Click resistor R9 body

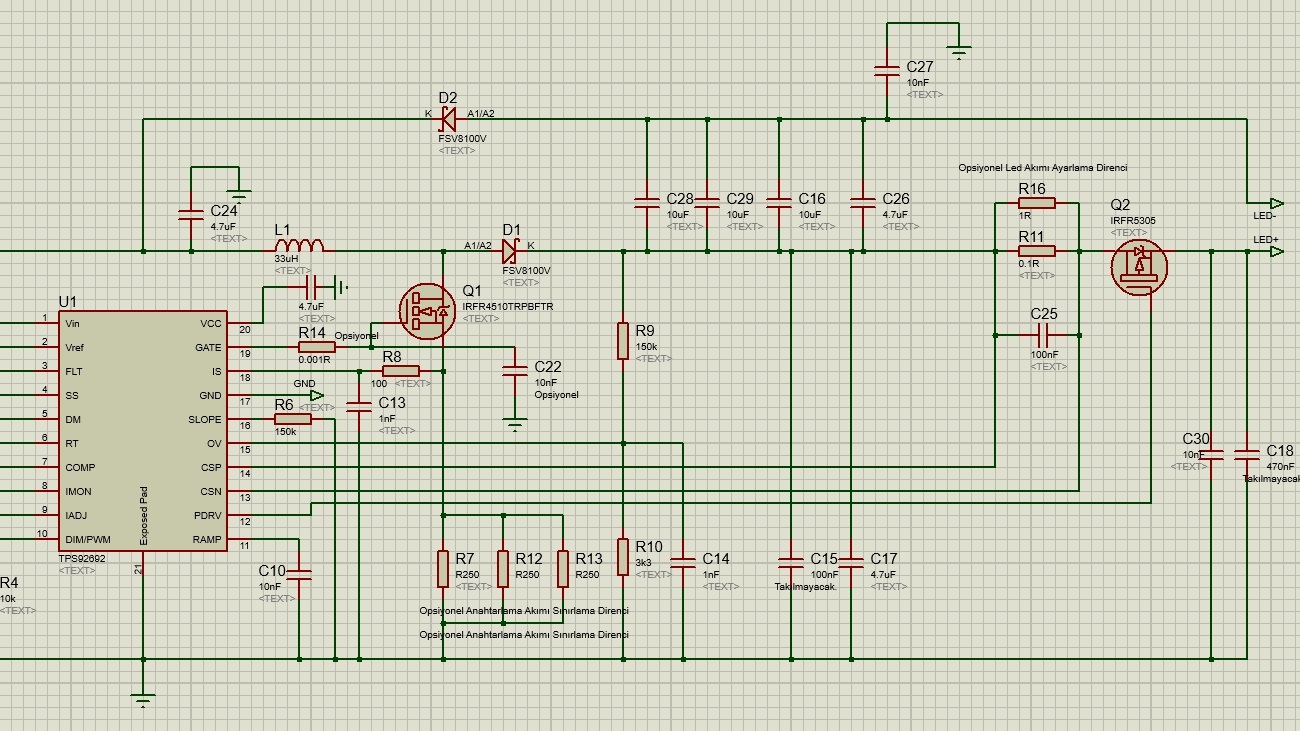pos(623,341)
